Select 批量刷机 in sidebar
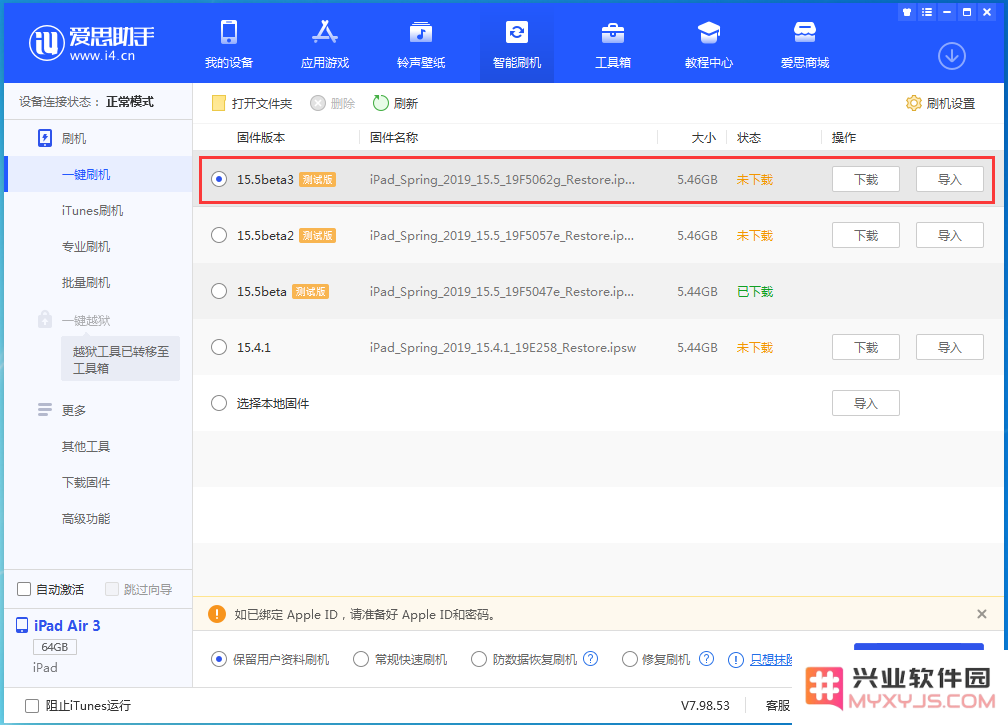The width and height of the screenshot is (1008, 725). [86, 282]
